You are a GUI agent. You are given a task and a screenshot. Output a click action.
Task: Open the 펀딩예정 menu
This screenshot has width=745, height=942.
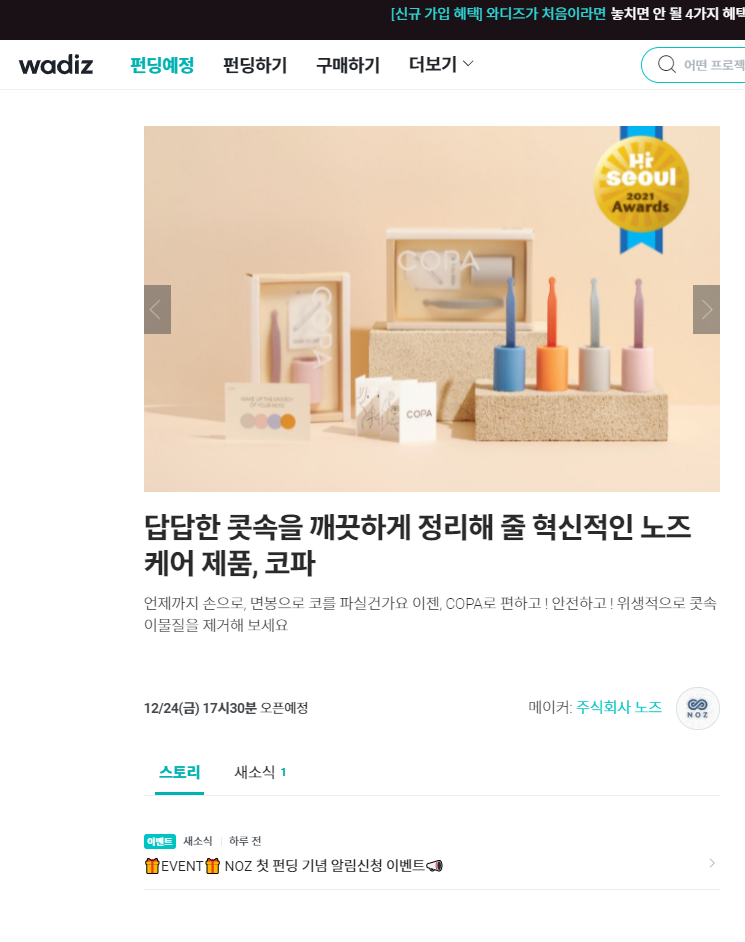click(162, 65)
